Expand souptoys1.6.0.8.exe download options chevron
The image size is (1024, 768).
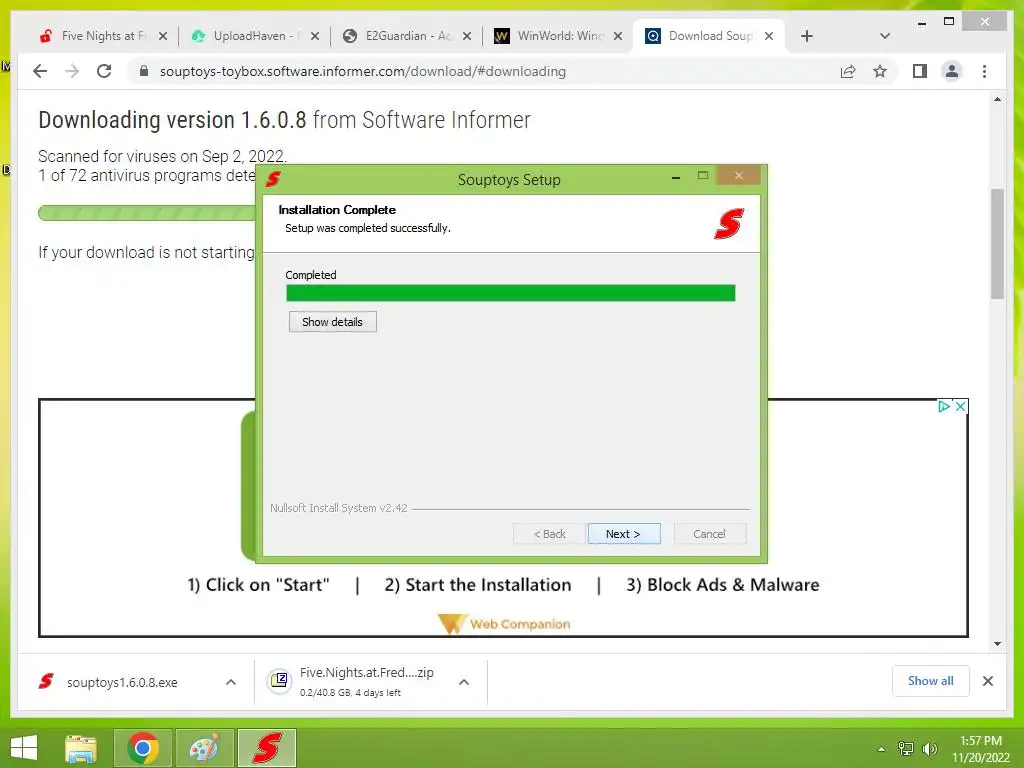point(231,682)
